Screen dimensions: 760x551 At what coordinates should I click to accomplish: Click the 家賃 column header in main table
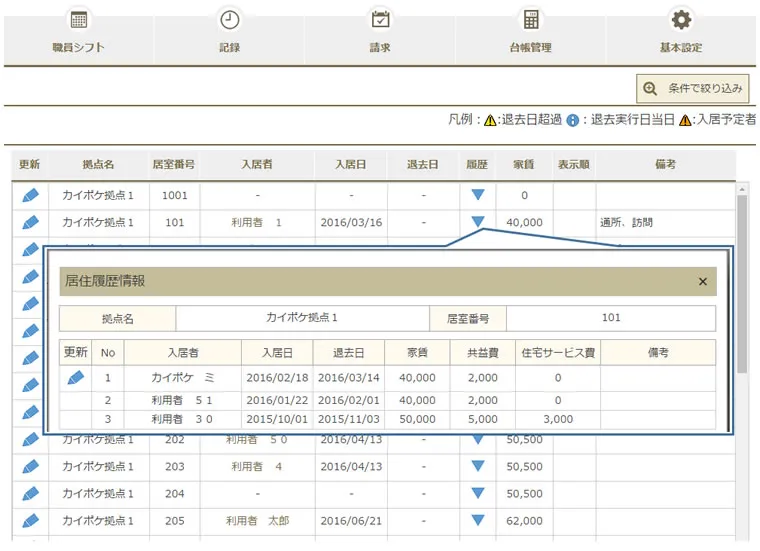(524, 164)
